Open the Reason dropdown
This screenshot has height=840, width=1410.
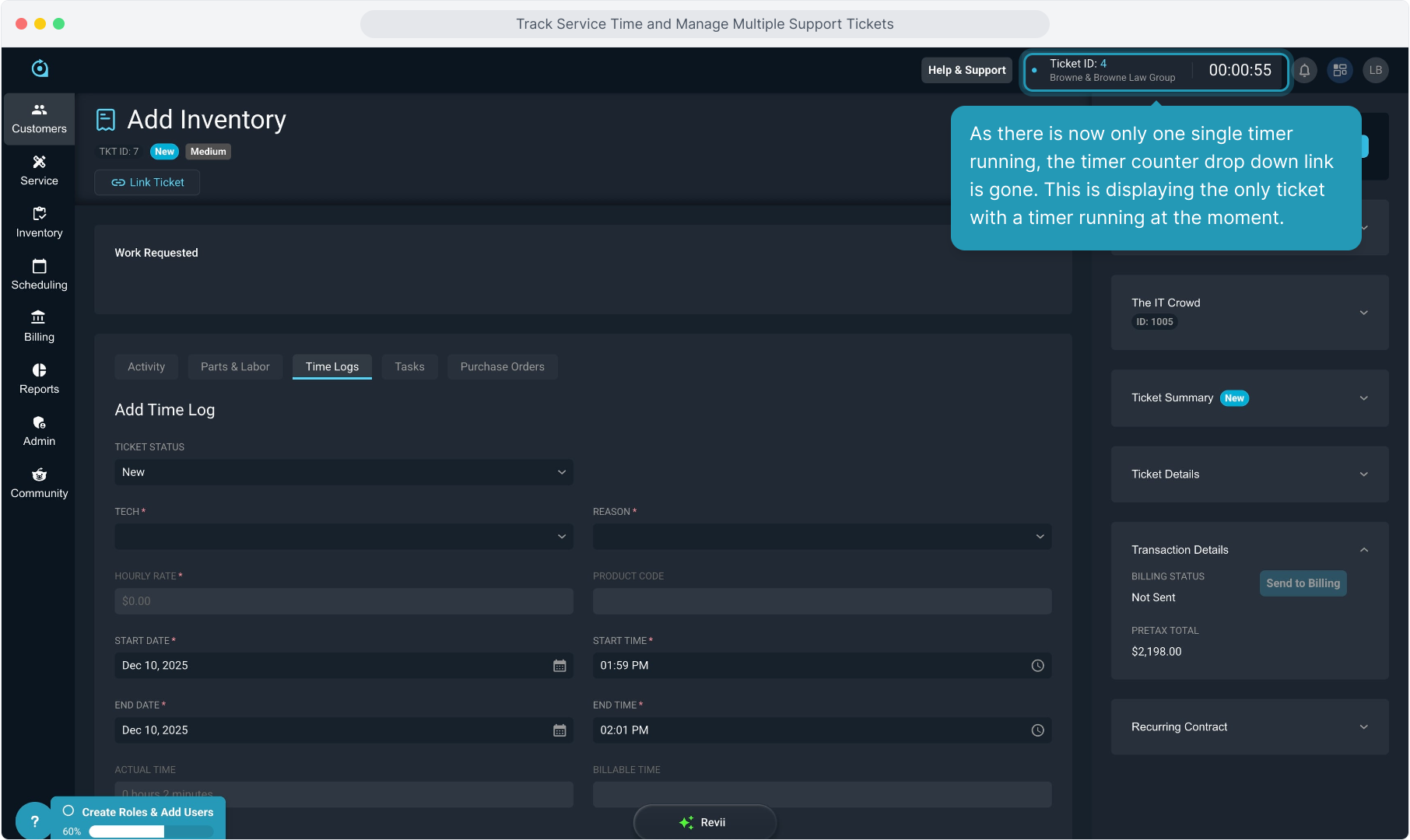[x=821, y=537]
